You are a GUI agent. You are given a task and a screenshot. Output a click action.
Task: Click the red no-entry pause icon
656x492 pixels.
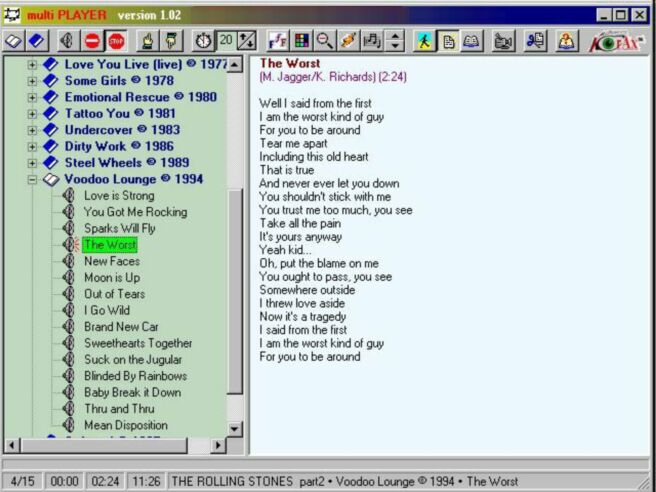coord(92,41)
